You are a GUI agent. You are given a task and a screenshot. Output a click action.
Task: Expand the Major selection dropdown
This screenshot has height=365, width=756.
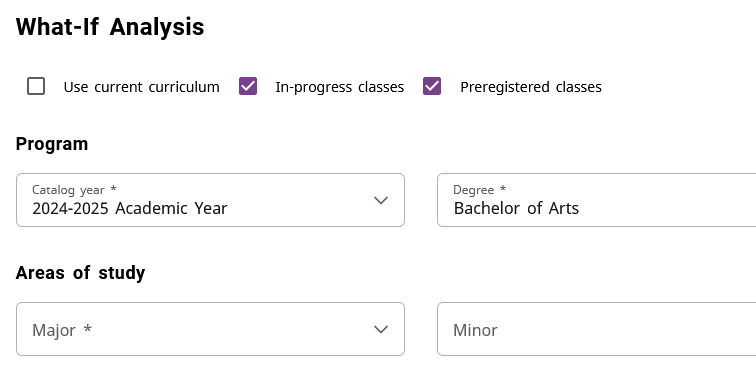tap(210, 329)
